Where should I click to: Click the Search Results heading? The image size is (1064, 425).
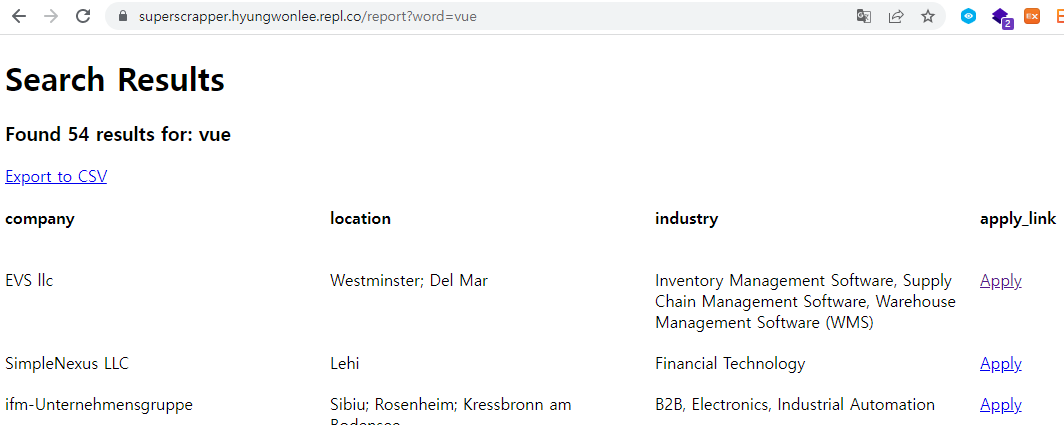coord(115,79)
